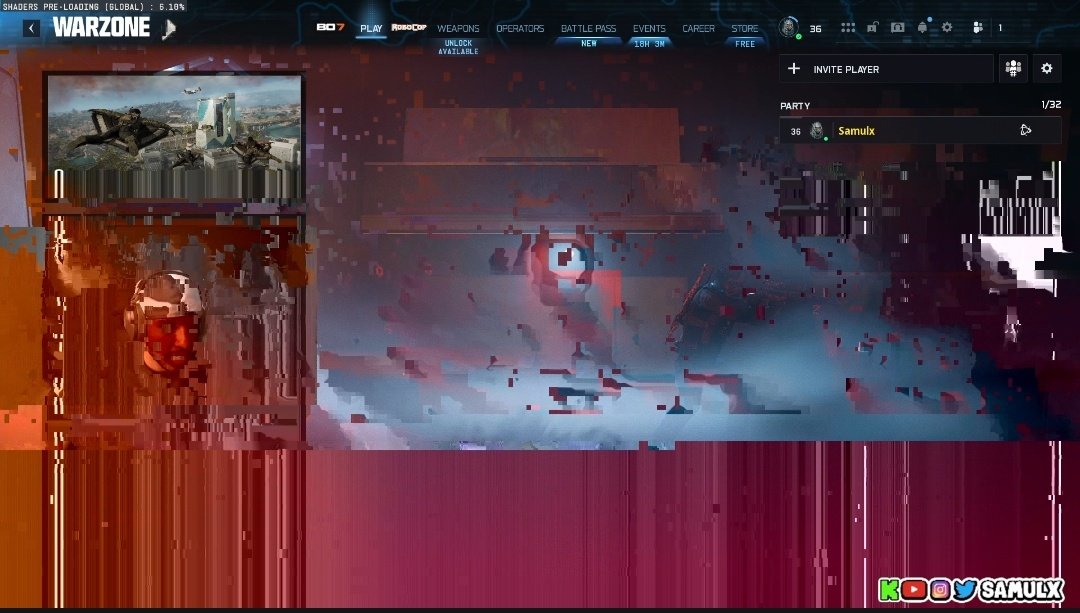Open the BATTLE PASS tab
This screenshot has width=1080, height=613.
[588, 28]
